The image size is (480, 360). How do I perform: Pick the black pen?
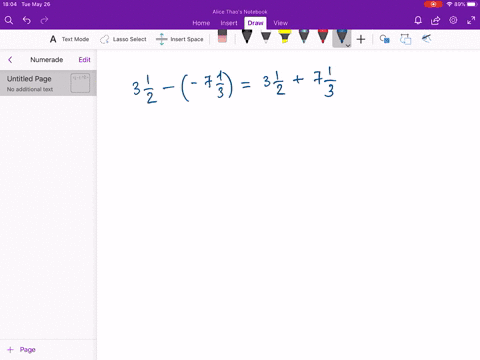point(247,37)
